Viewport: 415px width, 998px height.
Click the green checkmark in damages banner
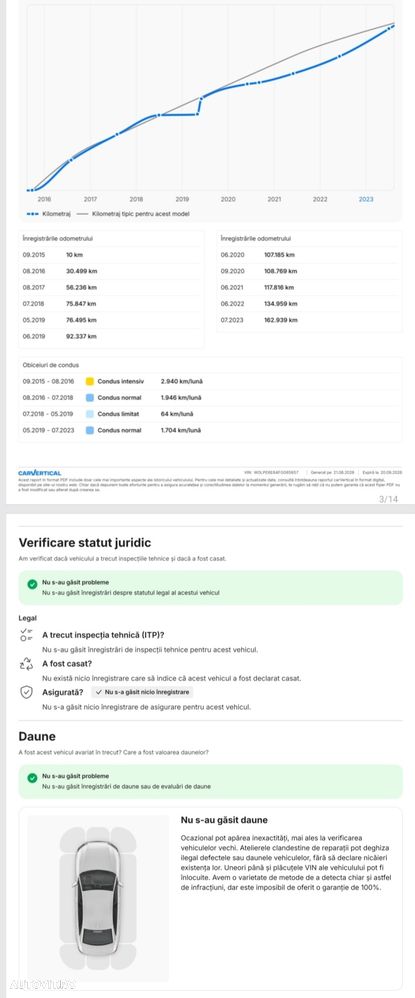coord(32,778)
